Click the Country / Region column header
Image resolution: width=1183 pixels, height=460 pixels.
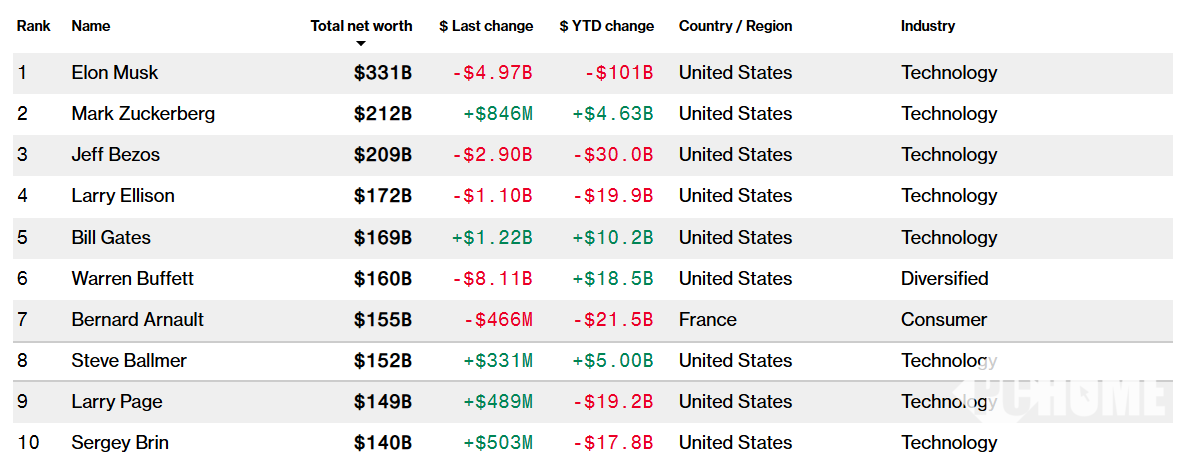(735, 26)
